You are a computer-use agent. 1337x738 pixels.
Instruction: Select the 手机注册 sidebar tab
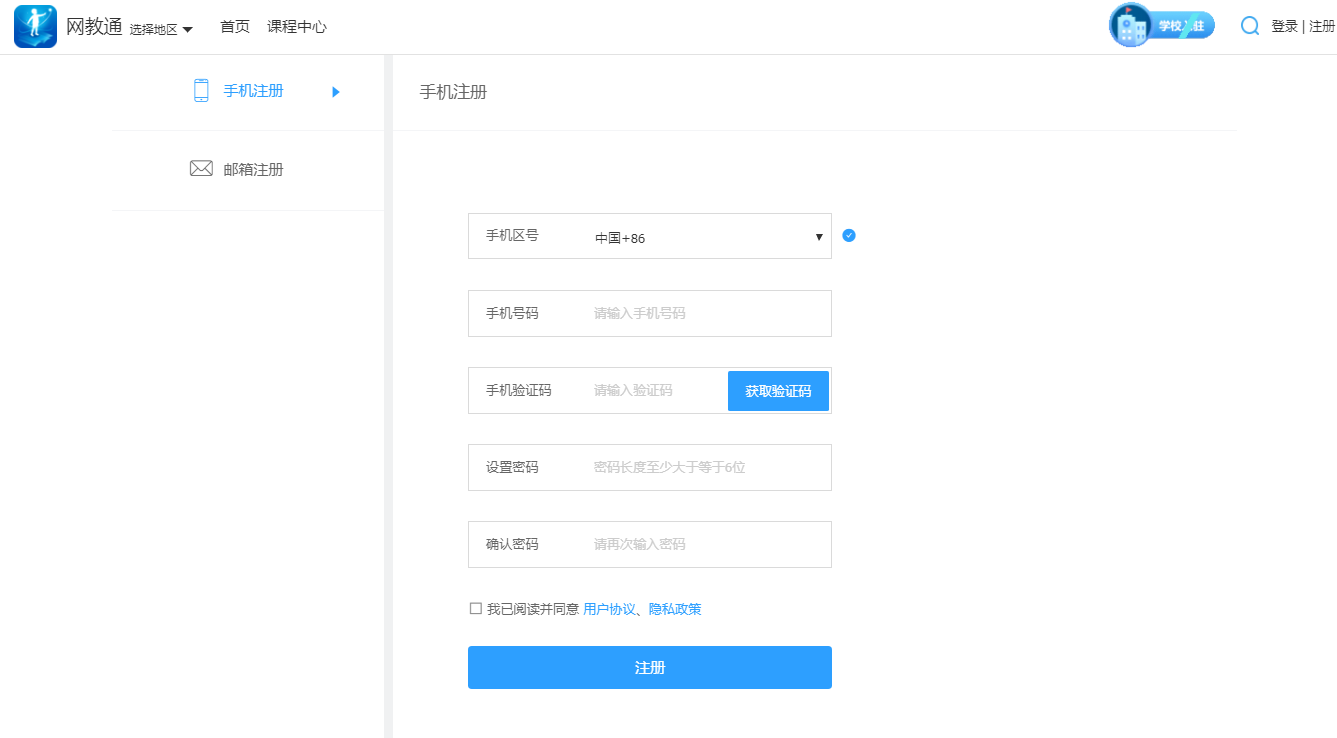[x=253, y=91]
